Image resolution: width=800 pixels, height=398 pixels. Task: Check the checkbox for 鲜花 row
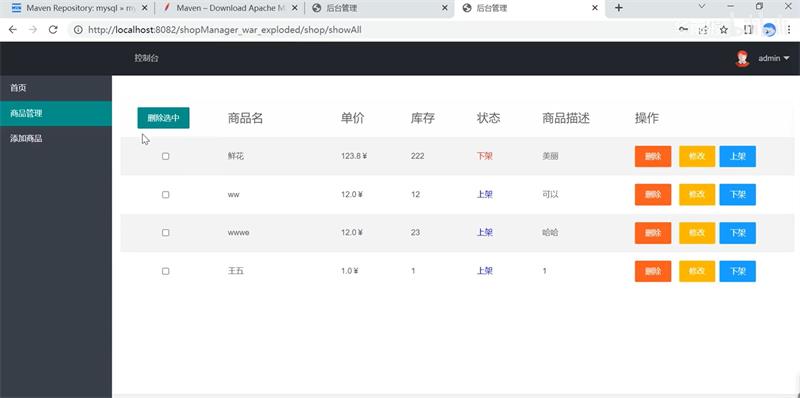coord(165,156)
